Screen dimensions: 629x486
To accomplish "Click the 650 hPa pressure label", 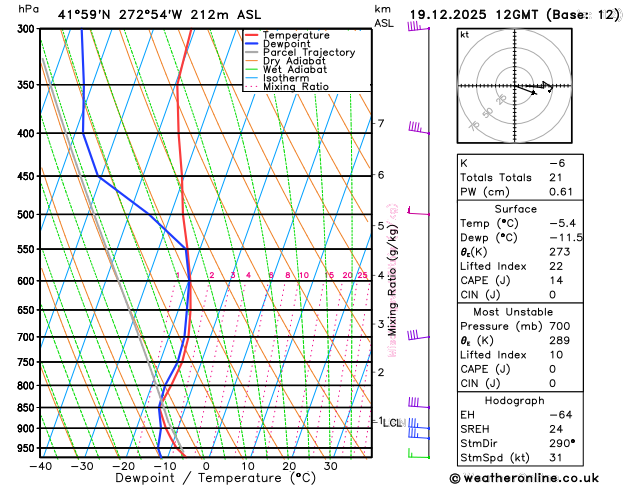I will click(x=28, y=310).
